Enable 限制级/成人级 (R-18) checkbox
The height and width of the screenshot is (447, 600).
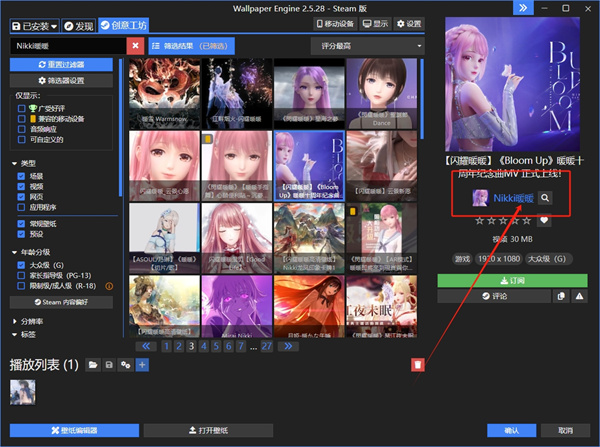point(21,286)
